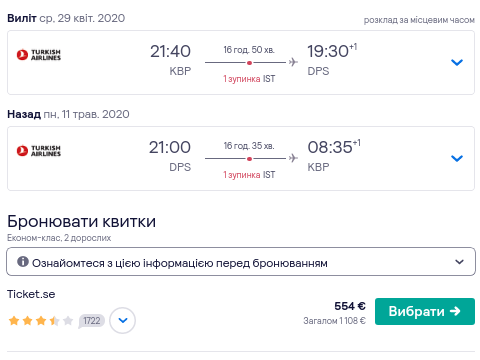Screen dimensions: 480x360
Task: Click the 1 зупинка IST label on outbound flight
Action: (x=249, y=79)
